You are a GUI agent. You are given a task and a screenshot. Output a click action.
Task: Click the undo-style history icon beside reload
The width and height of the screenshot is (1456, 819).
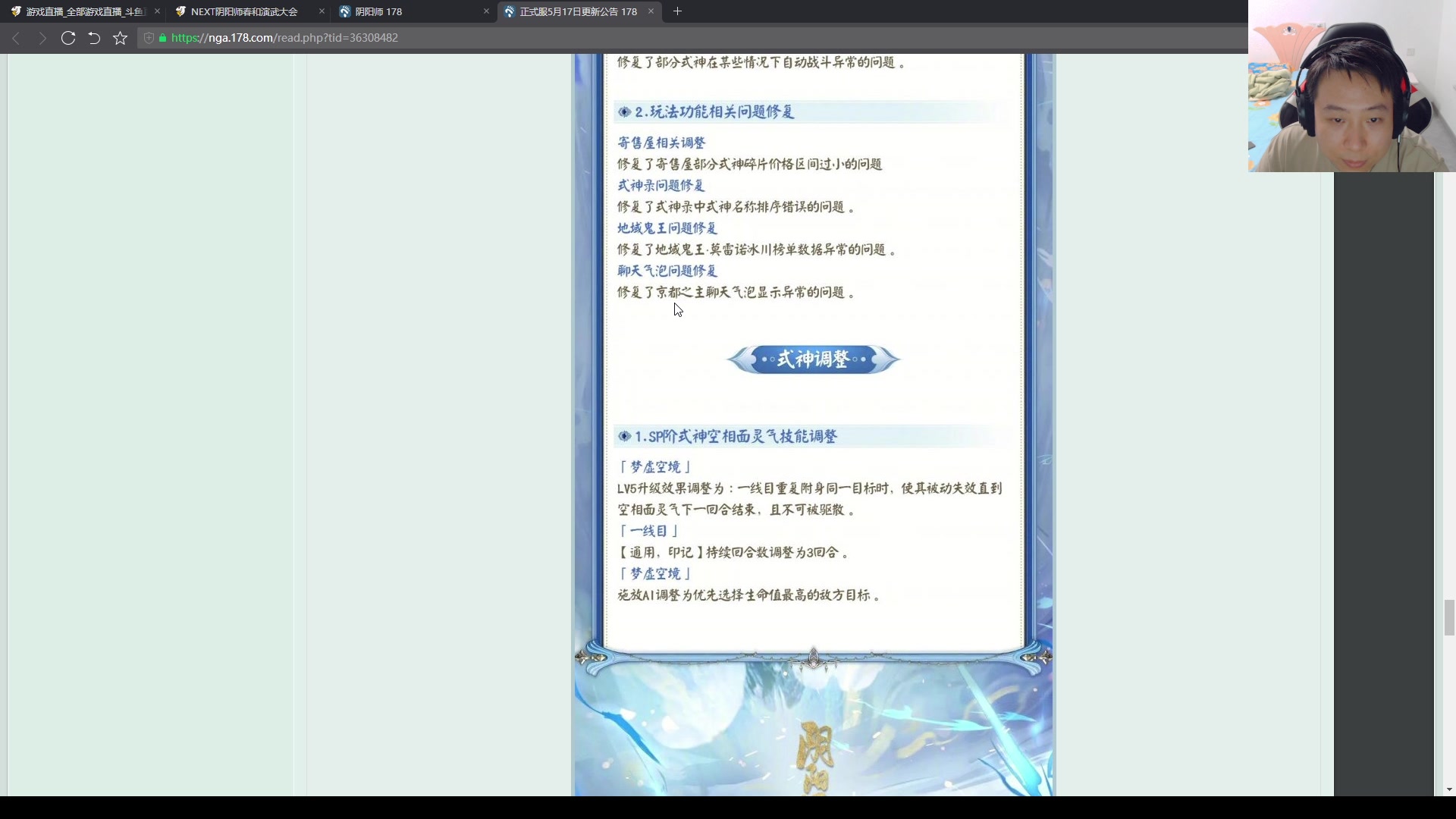tap(93, 38)
